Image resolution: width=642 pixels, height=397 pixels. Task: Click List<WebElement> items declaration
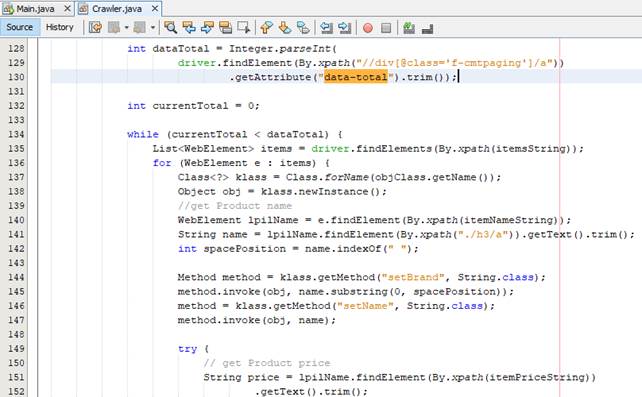point(222,149)
